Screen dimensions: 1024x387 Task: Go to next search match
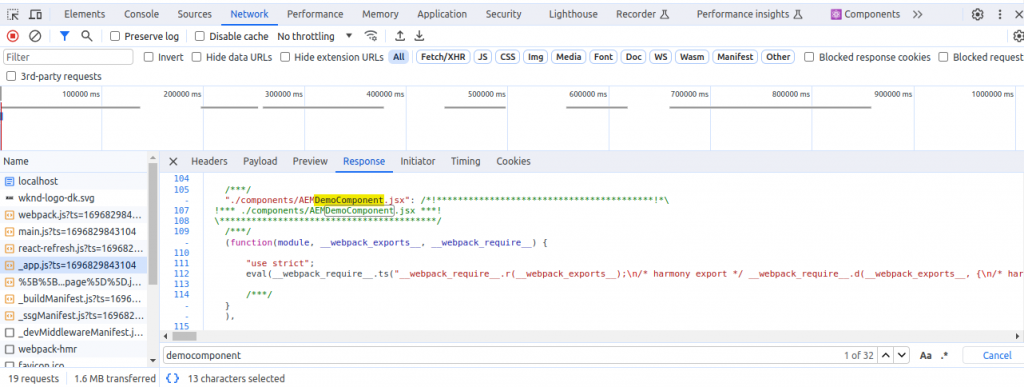click(x=902, y=356)
